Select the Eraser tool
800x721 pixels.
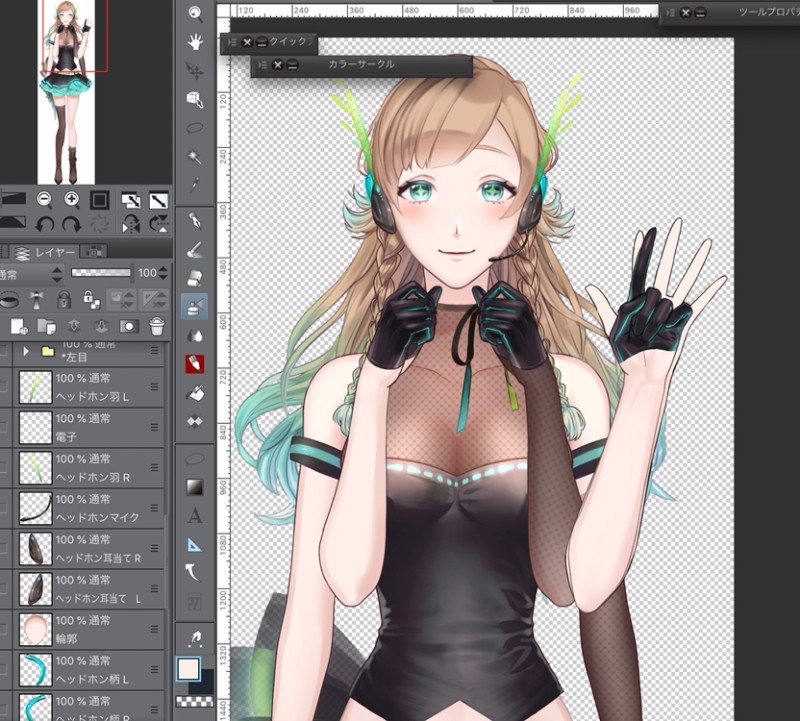pyautogui.click(x=194, y=278)
